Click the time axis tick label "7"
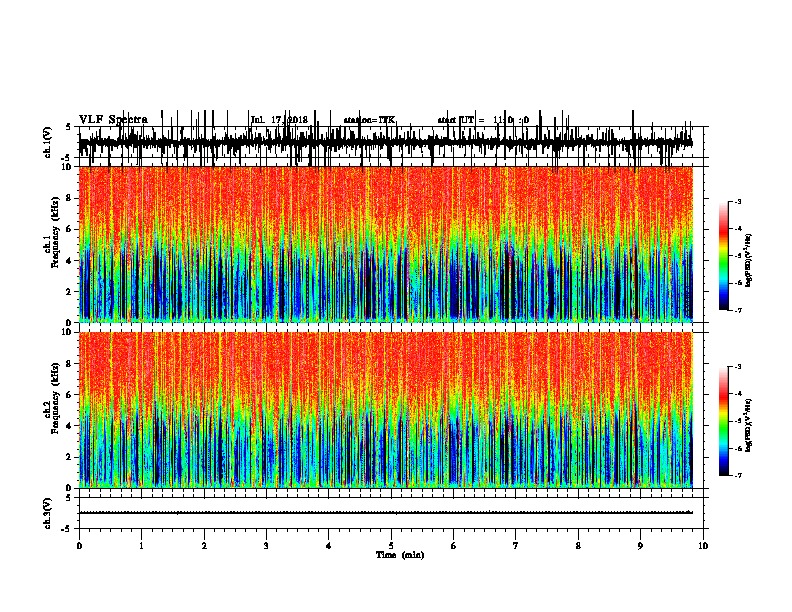Image resolution: width=792 pixels, height=612 pixels. (516, 546)
